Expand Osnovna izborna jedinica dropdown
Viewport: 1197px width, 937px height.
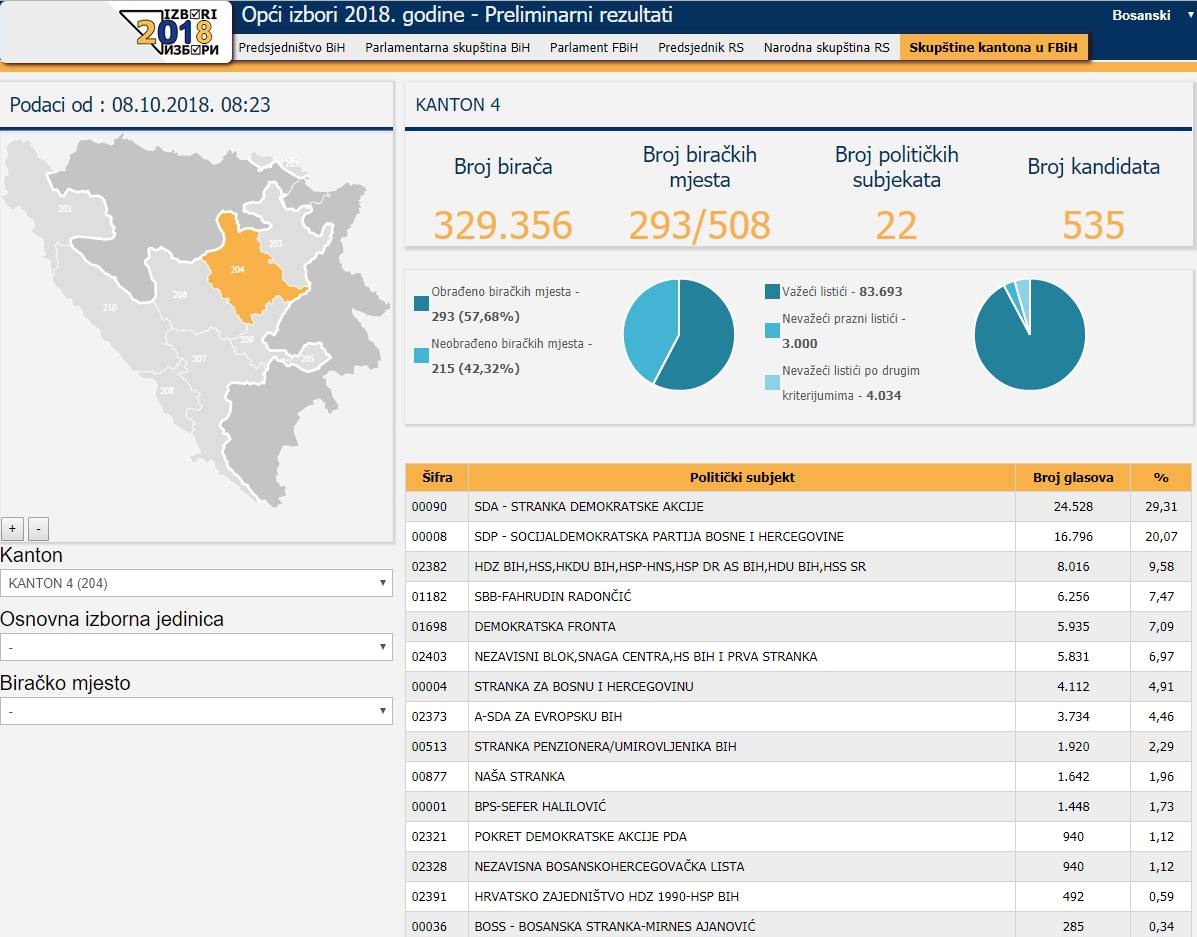point(196,647)
